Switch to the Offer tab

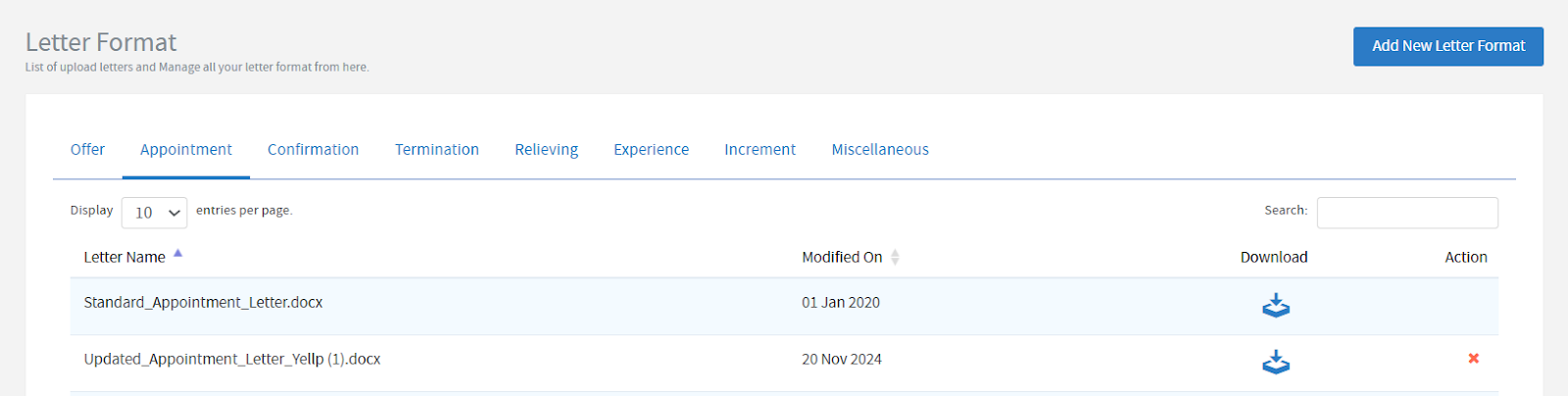[x=87, y=150]
